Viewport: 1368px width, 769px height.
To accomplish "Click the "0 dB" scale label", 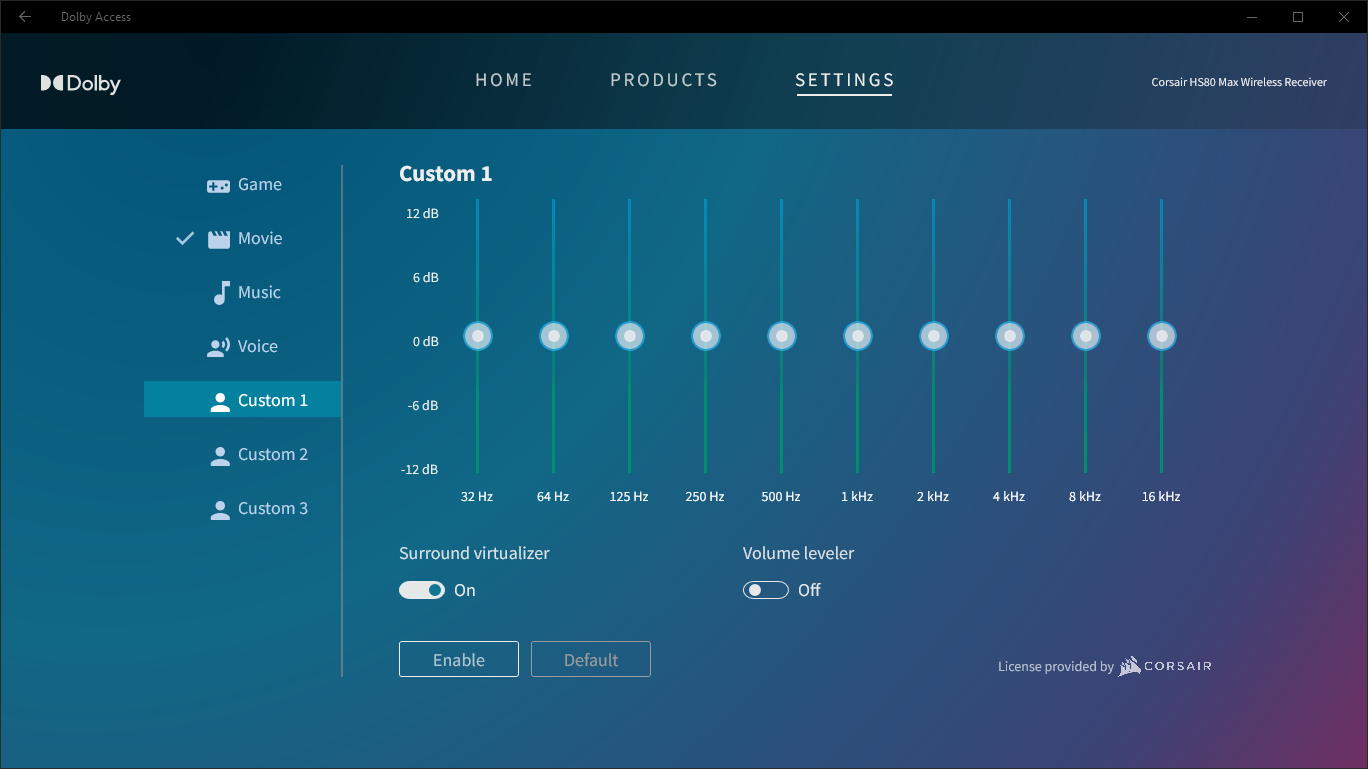I will (x=426, y=341).
